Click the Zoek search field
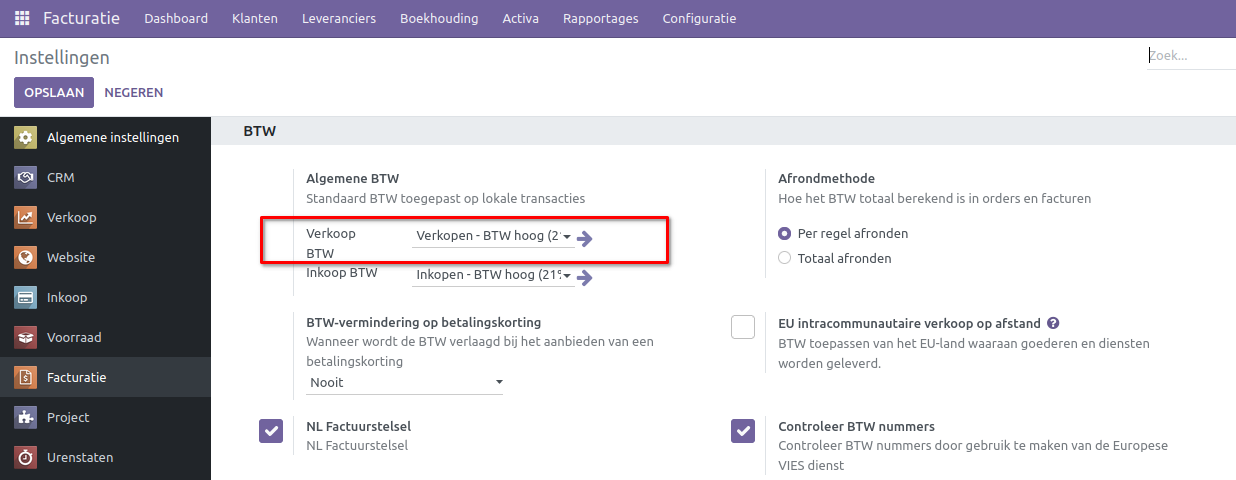This screenshot has width=1236, height=480. (1191, 56)
